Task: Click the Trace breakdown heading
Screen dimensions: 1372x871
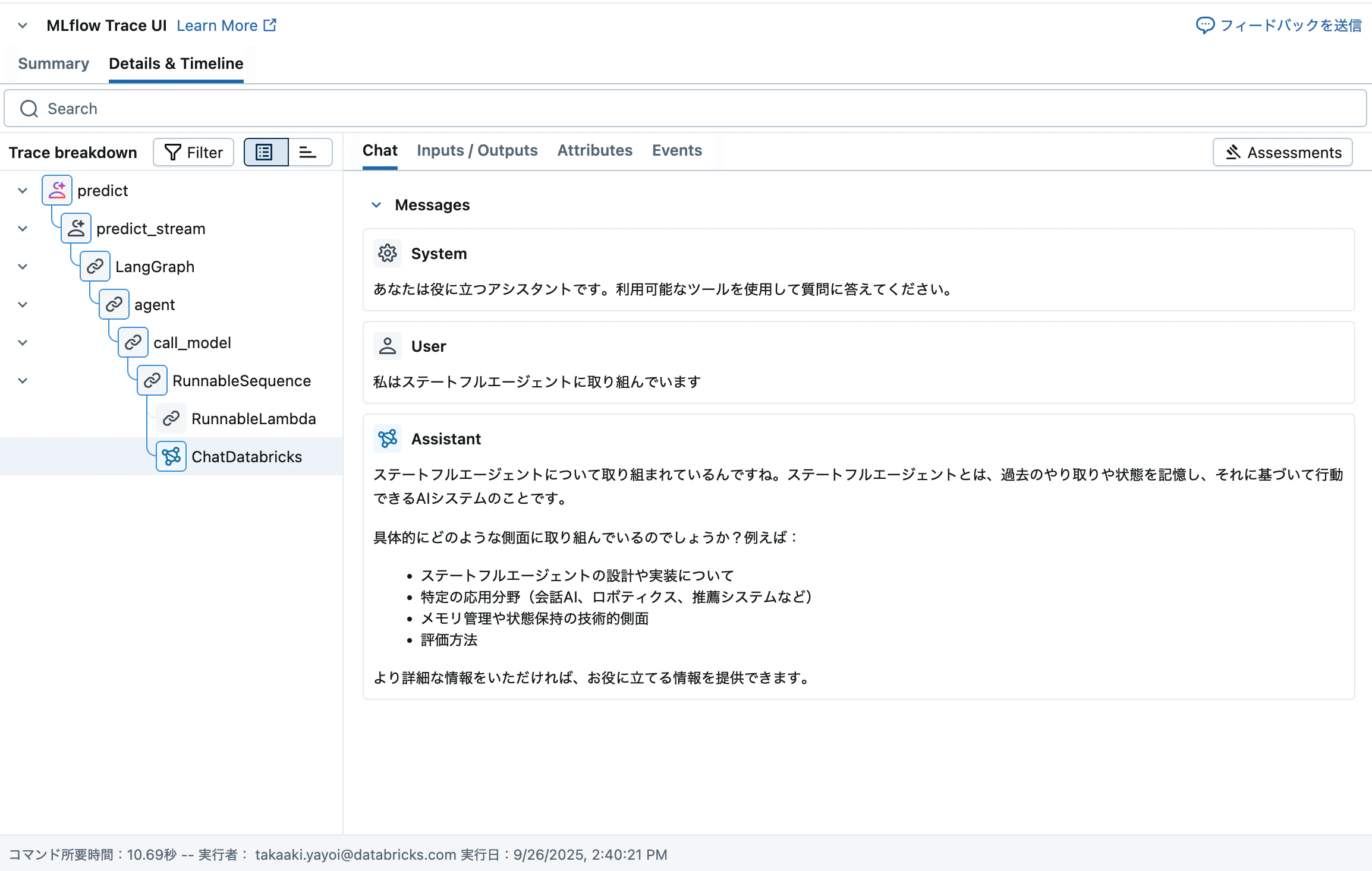Action: (x=73, y=153)
